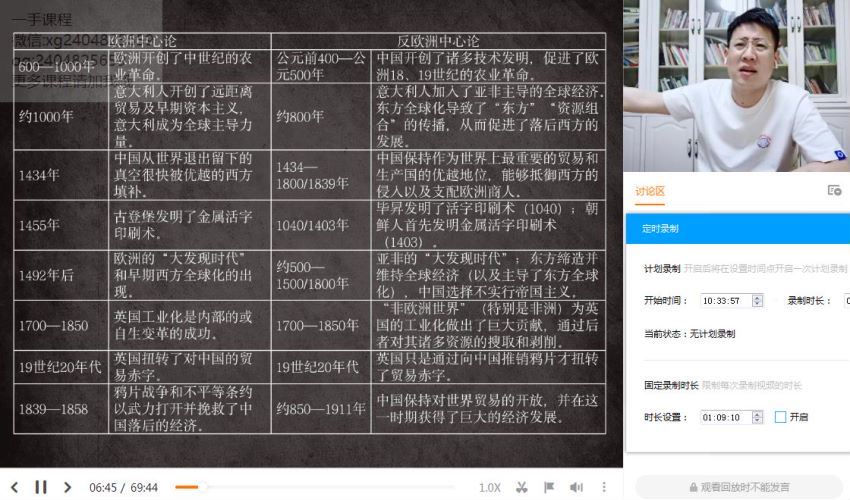Enable the 开启 fixed duration checkbox
Image resolution: width=850 pixels, height=500 pixels.
pos(780,417)
